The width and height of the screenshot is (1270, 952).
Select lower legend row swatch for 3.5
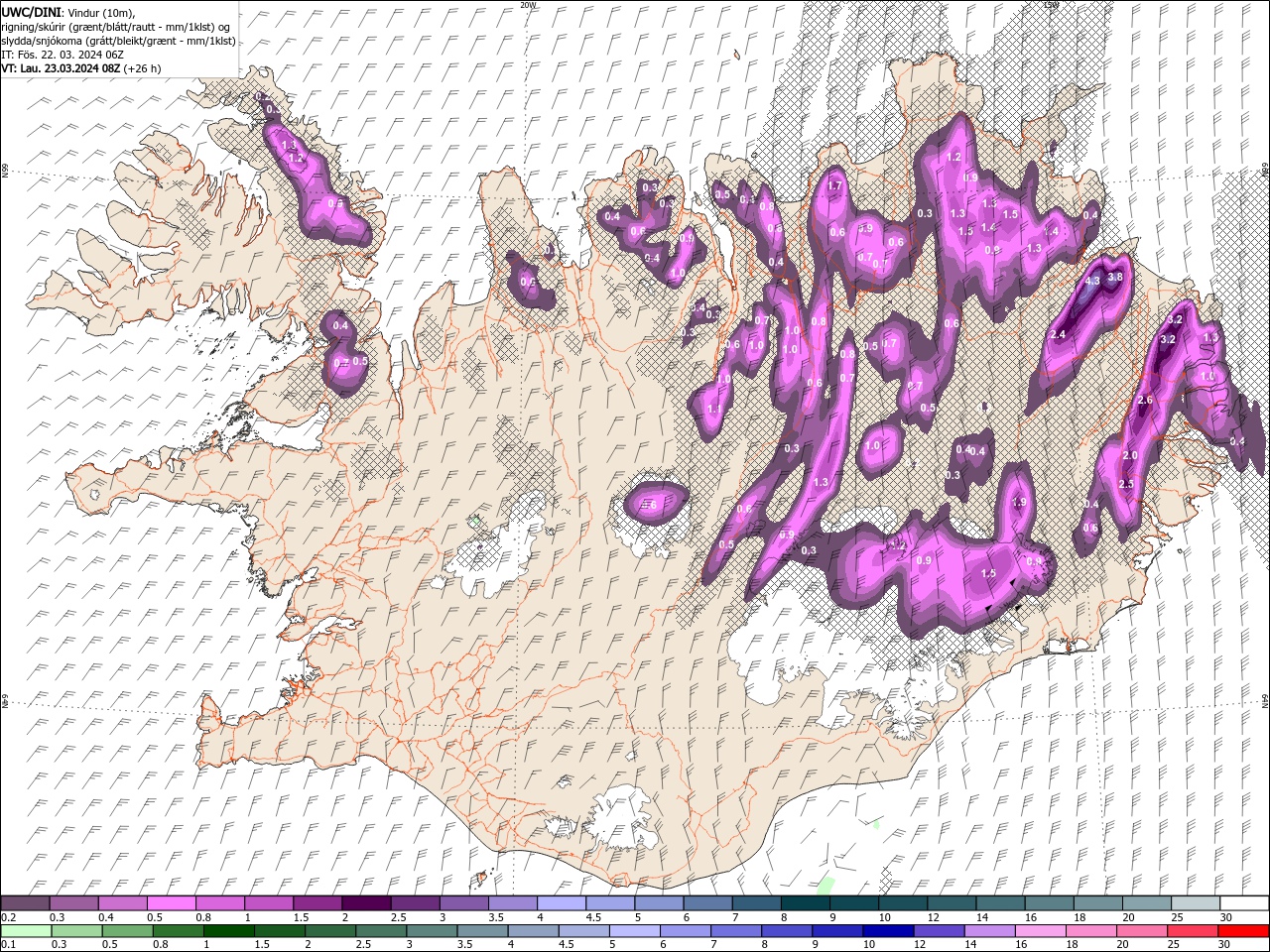click(482, 931)
